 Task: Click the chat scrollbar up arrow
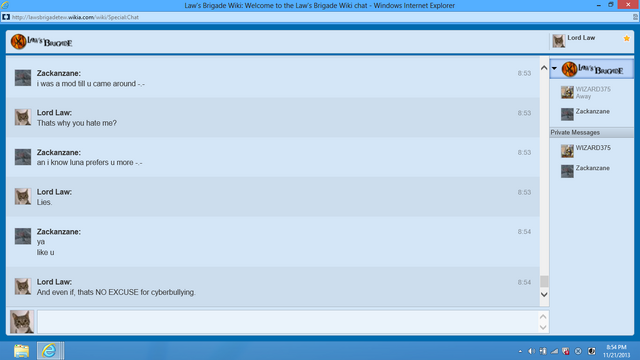tap(544, 68)
